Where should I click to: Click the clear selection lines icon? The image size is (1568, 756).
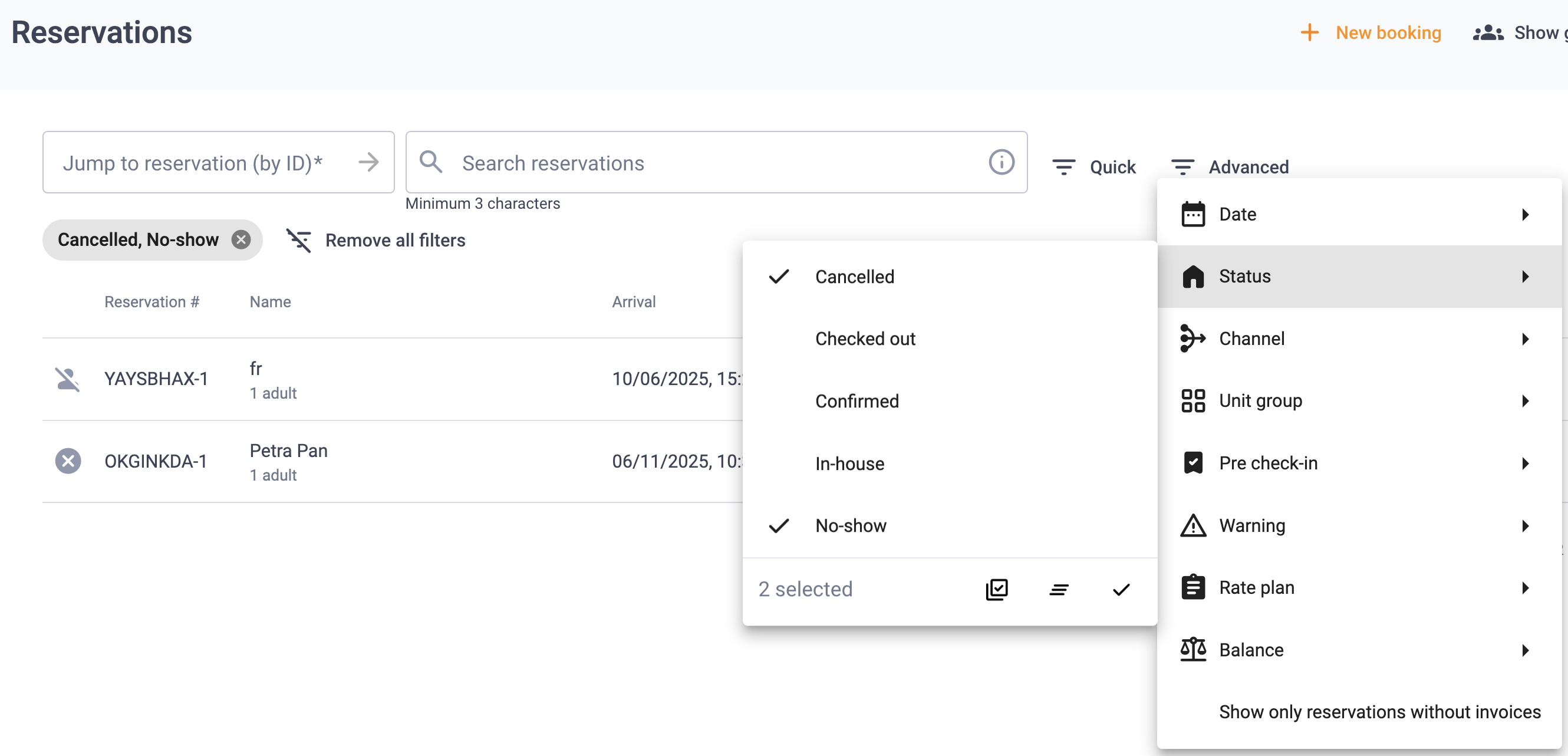pos(1059,589)
